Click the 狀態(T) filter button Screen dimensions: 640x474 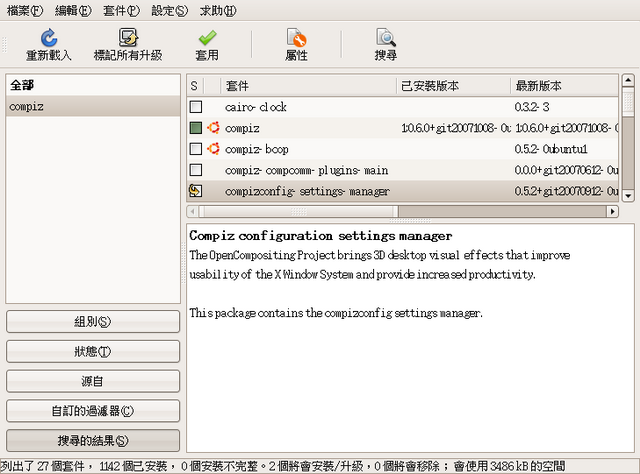point(93,352)
